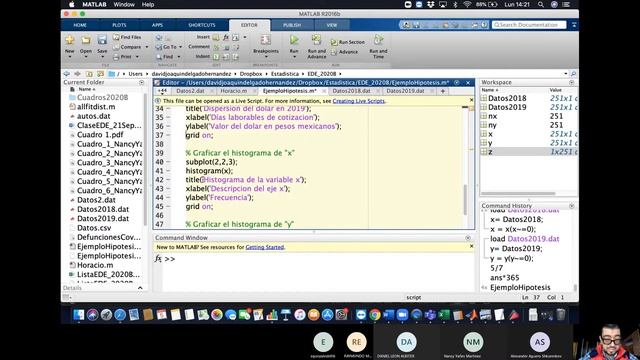Click the path bar search icon
This screenshot has height=360, width=640.
(573, 74)
